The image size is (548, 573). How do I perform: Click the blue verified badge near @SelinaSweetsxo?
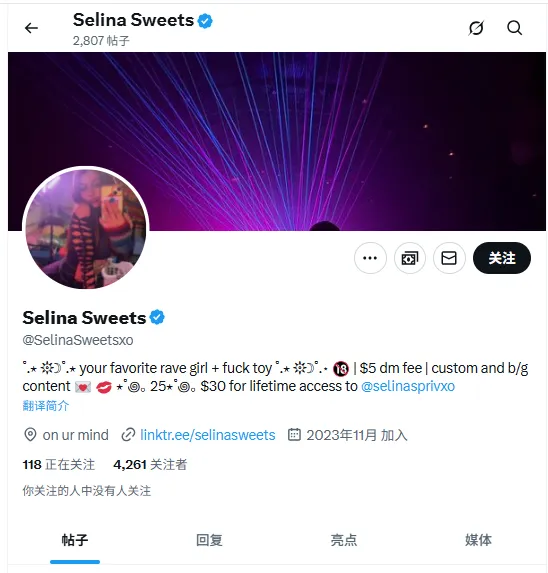tap(157, 317)
